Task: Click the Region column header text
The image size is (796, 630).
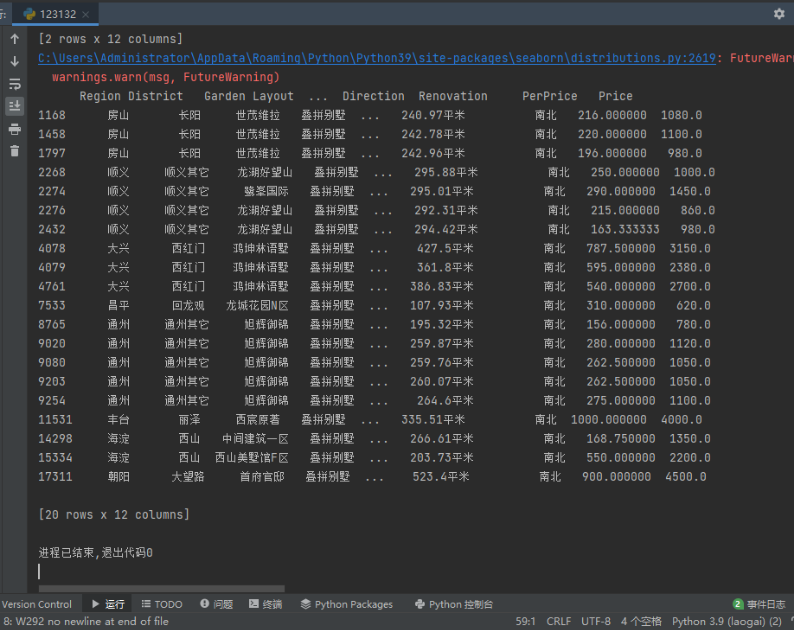Action: tap(100, 96)
